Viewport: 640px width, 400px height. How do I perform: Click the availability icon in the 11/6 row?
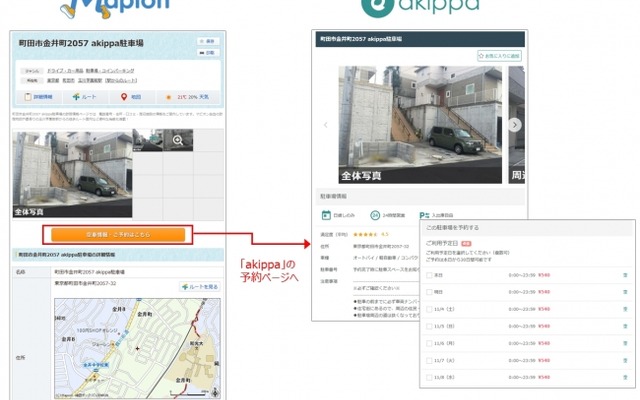coord(625,344)
